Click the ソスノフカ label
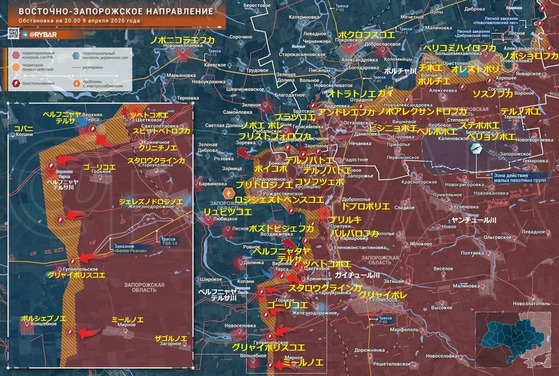 click(493, 94)
